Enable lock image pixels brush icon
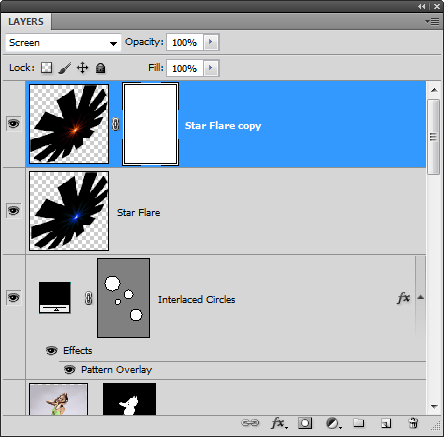This screenshot has width=444, height=437. [x=65, y=68]
